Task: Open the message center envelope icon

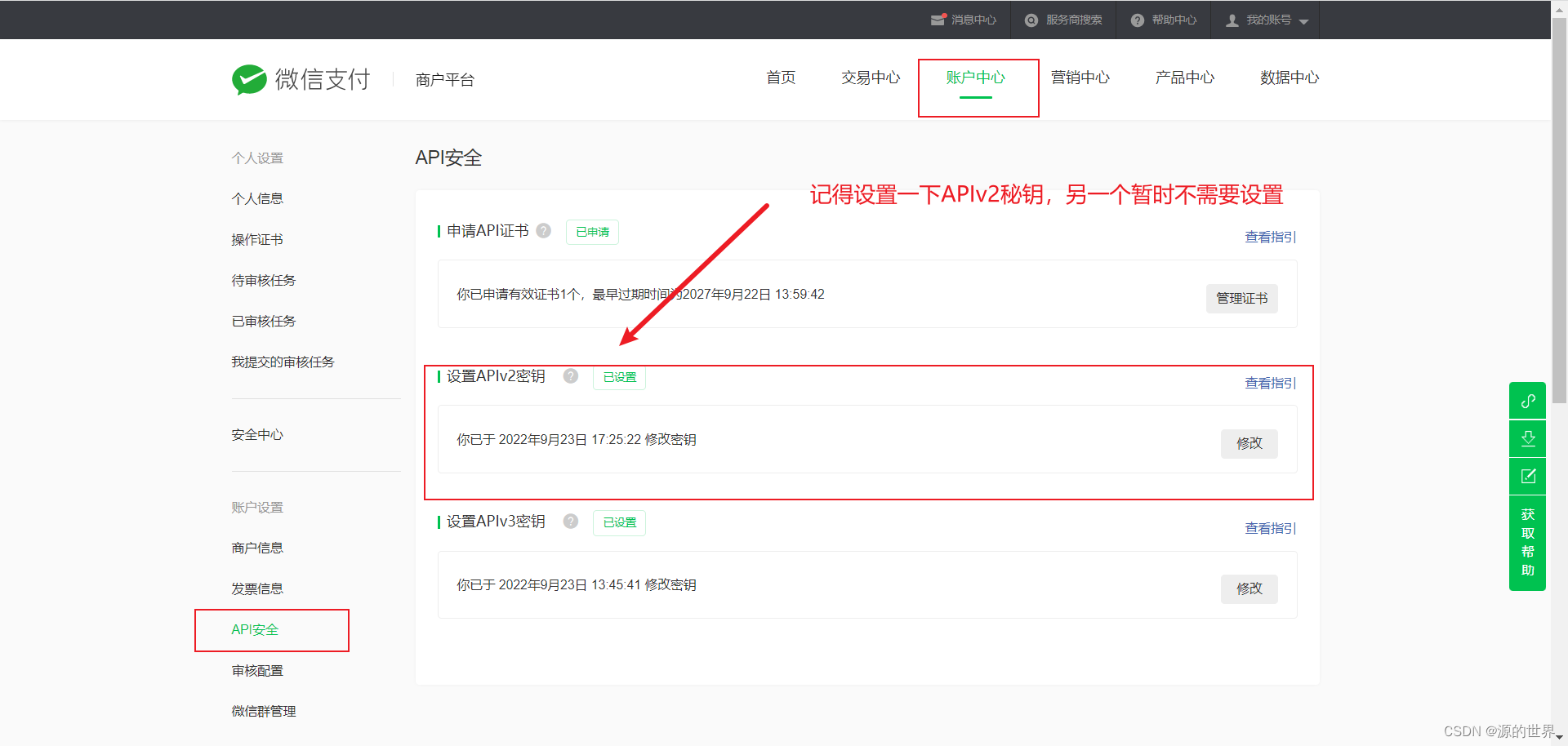Action: pyautogui.click(x=938, y=20)
